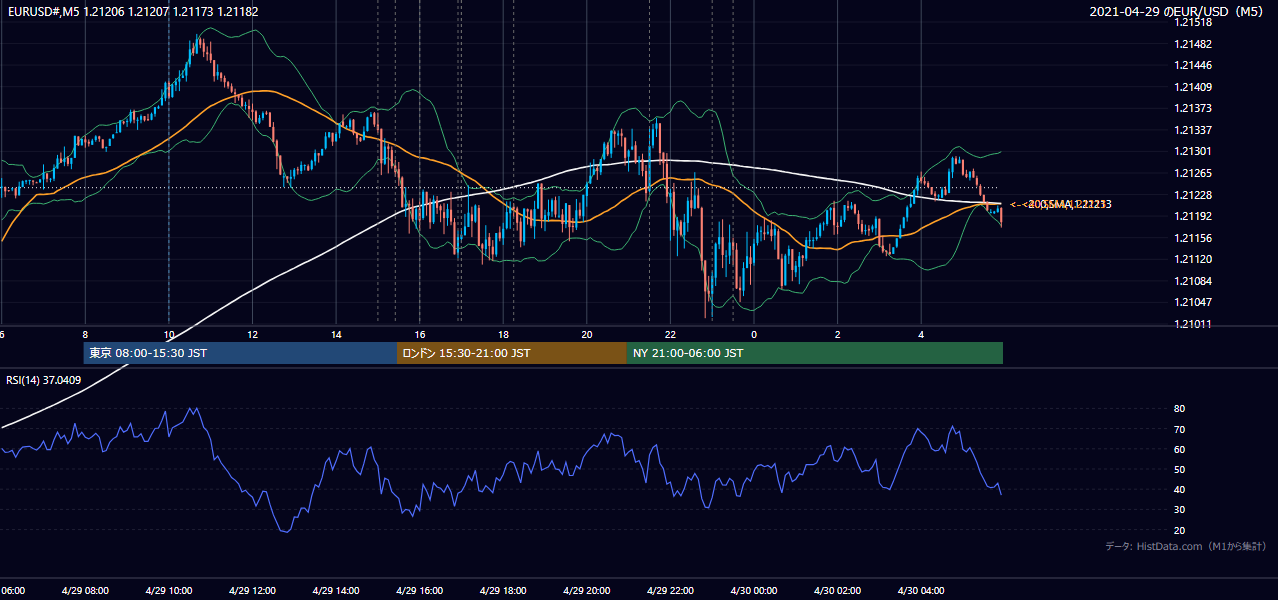
Task: Click the 1.21518 price axis label
Action: point(1194,23)
